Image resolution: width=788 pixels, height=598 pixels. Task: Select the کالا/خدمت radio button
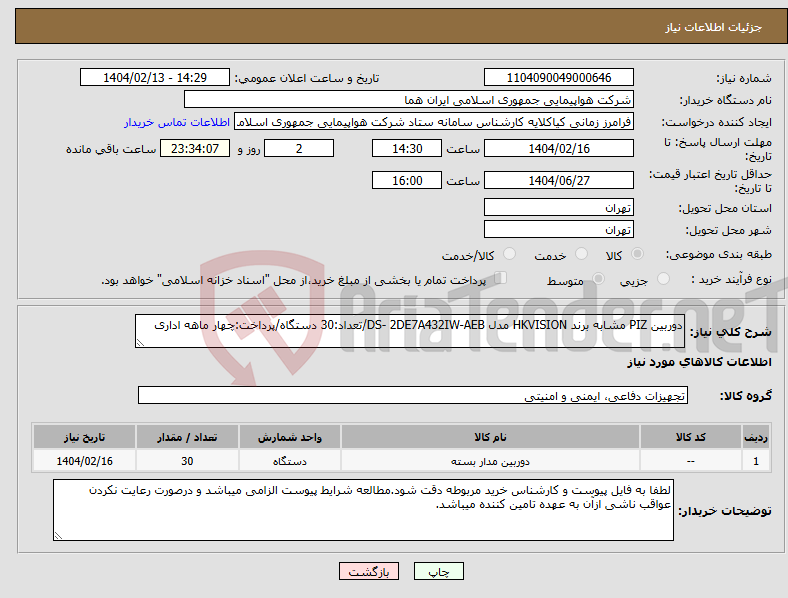(510, 254)
